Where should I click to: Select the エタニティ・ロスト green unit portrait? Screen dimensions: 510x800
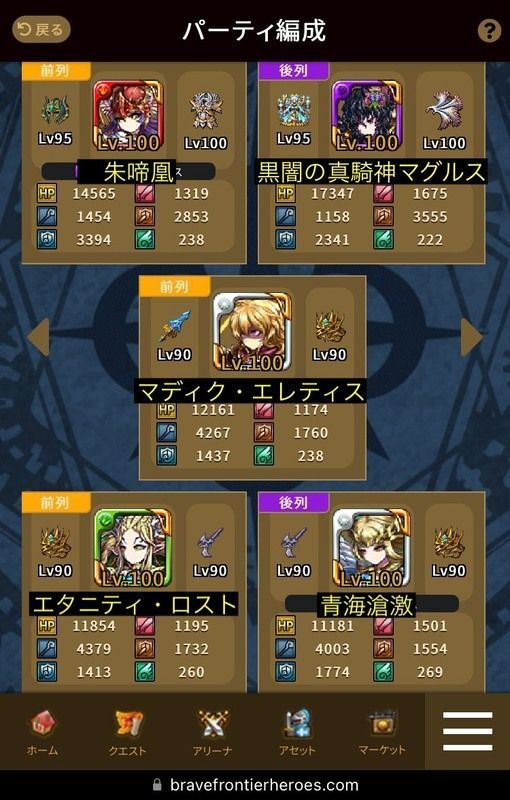coord(133,547)
